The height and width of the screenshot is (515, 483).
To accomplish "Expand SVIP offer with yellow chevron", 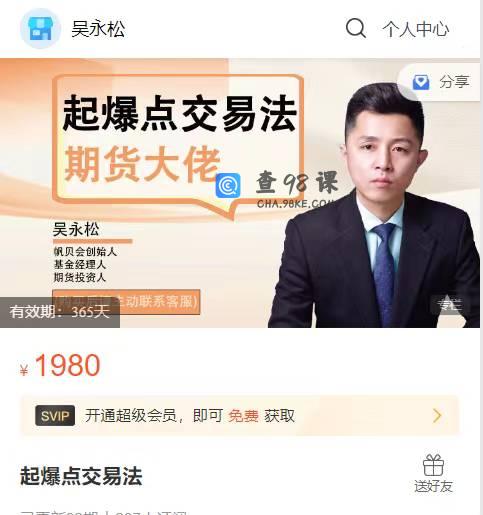I will point(437,416).
